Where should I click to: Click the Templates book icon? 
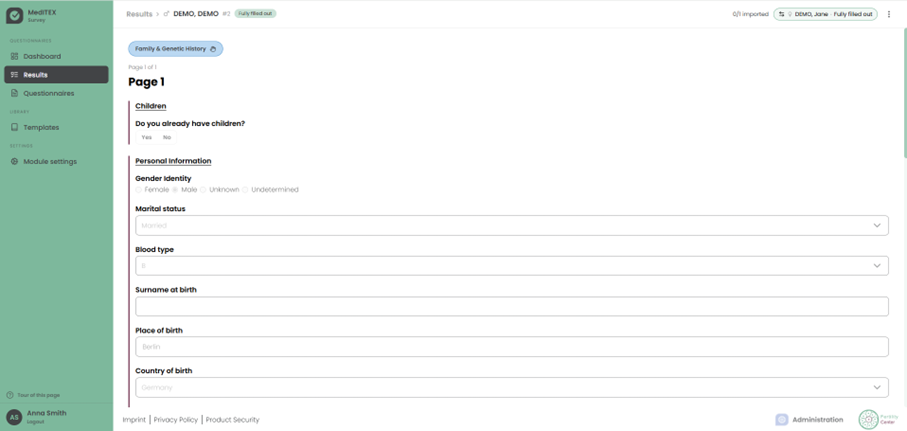14,127
